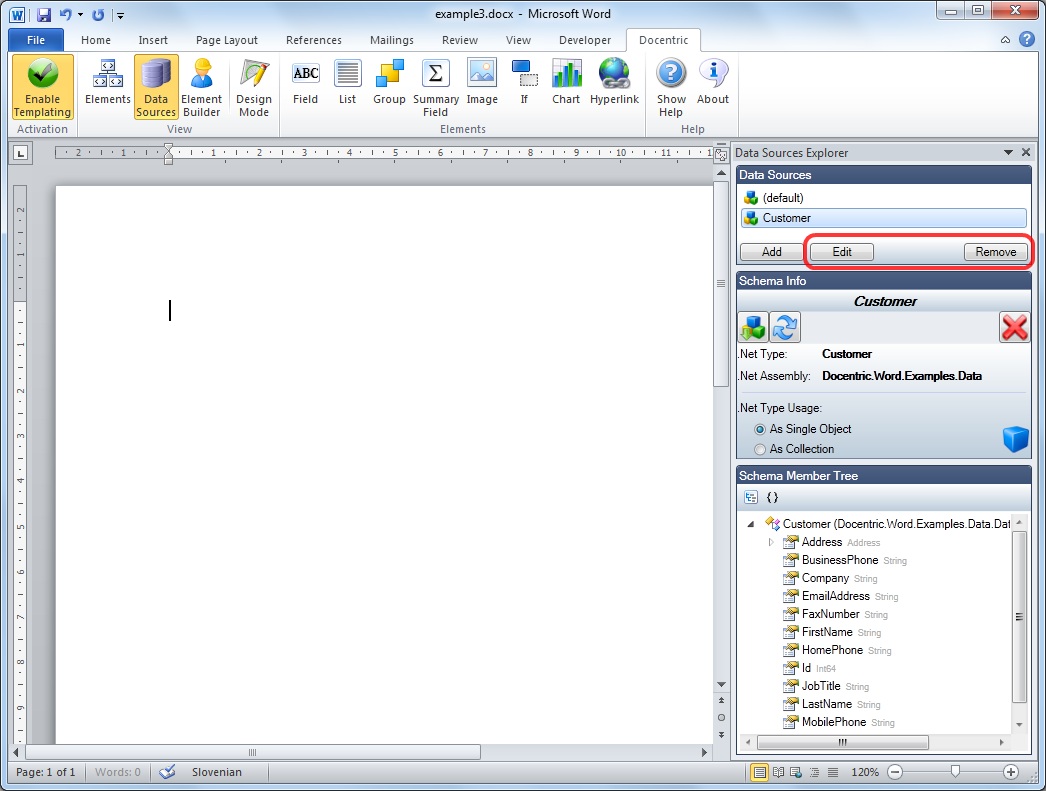Switch to the References tab
This screenshot has height=791, width=1046.
pos(314,40)
